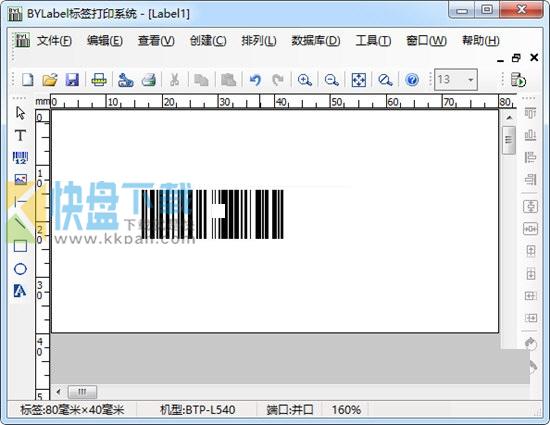Viewport: 550px width, 425px height.
Task: Click the horizontal scrollbar left arrow
Action: [58, 392]
